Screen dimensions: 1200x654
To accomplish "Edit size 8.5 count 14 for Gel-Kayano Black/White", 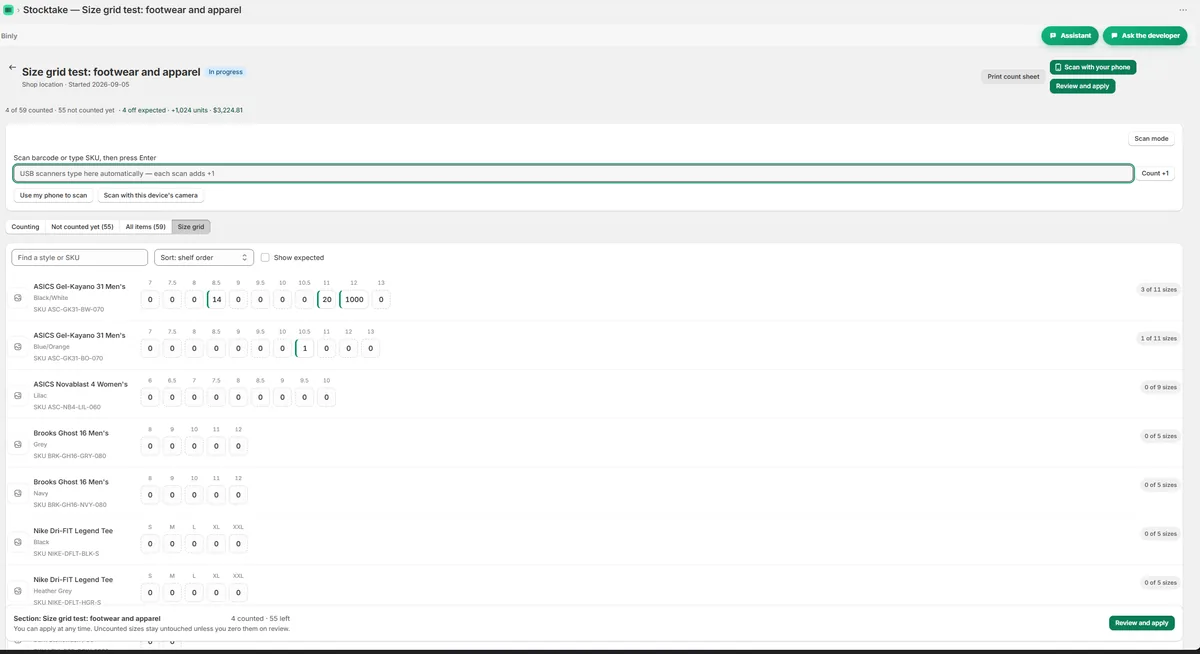I will click(x=217, y=299).
